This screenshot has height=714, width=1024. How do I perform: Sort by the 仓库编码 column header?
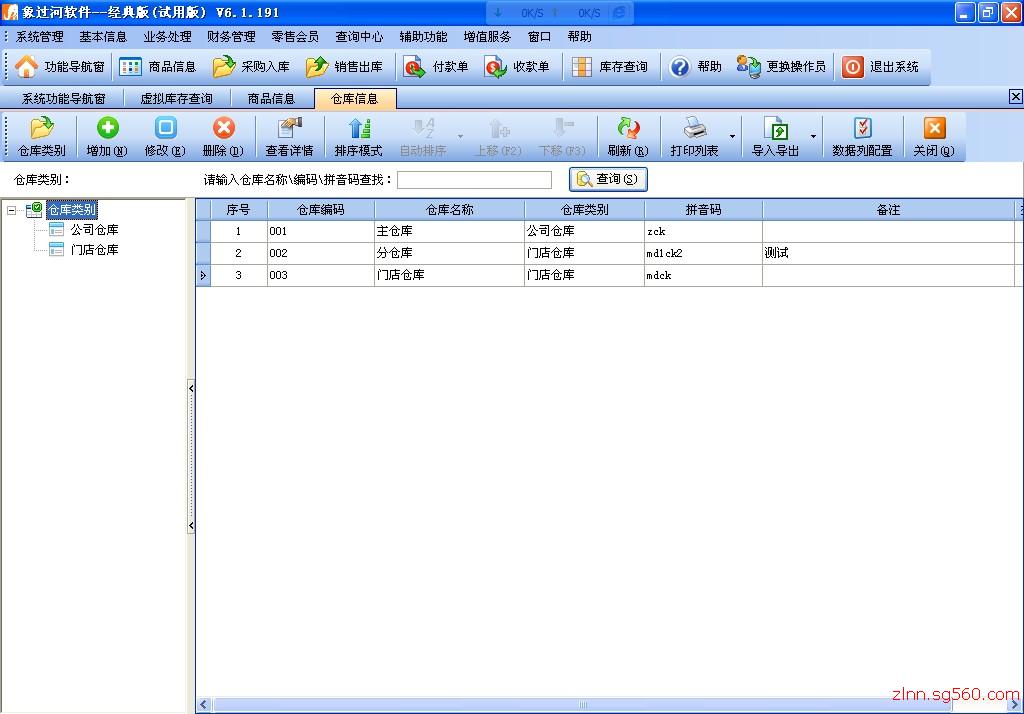pos(321,210)
